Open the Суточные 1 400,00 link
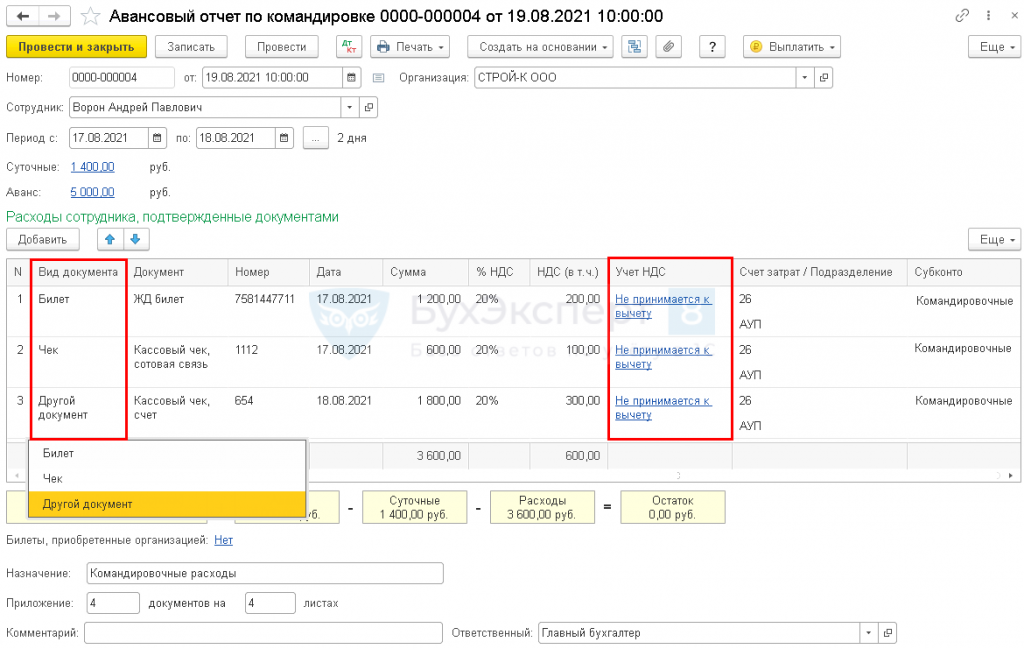 pos(92,167)
